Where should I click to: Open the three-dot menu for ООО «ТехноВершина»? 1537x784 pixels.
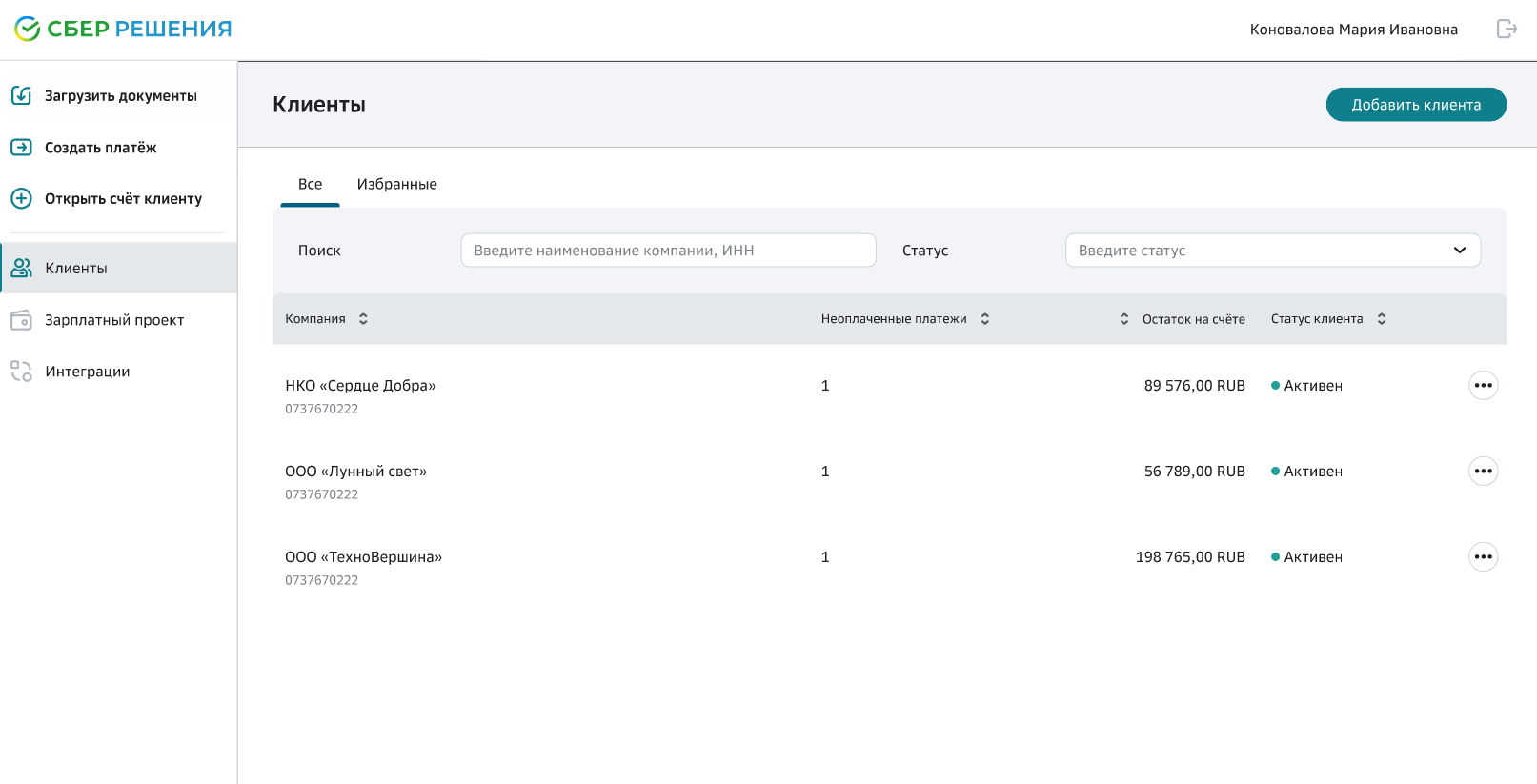click(x=1483, y=557)
